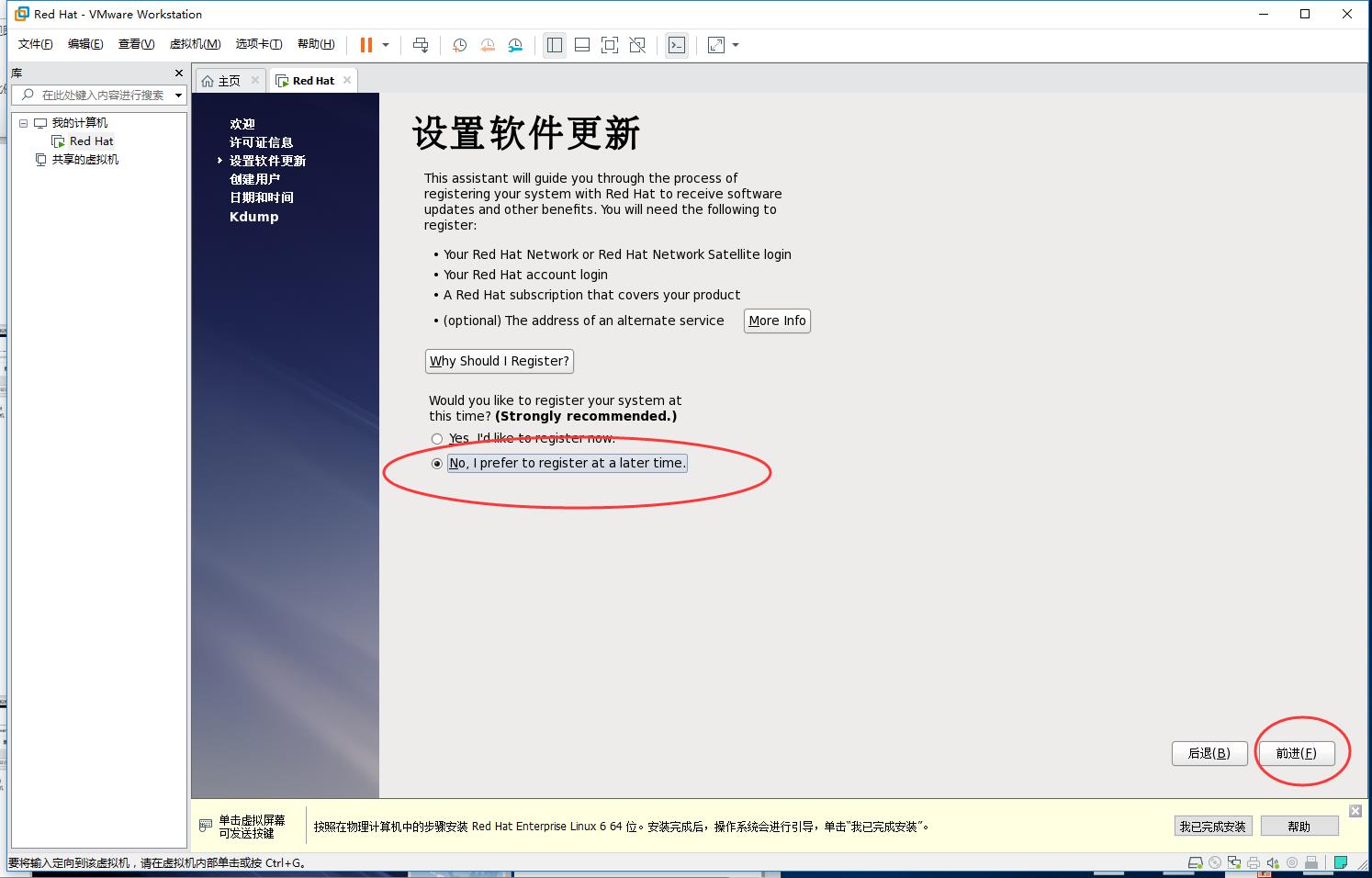1372x878 pixels.
Task: Click the message log note icon
Action: coord(1341,862)
